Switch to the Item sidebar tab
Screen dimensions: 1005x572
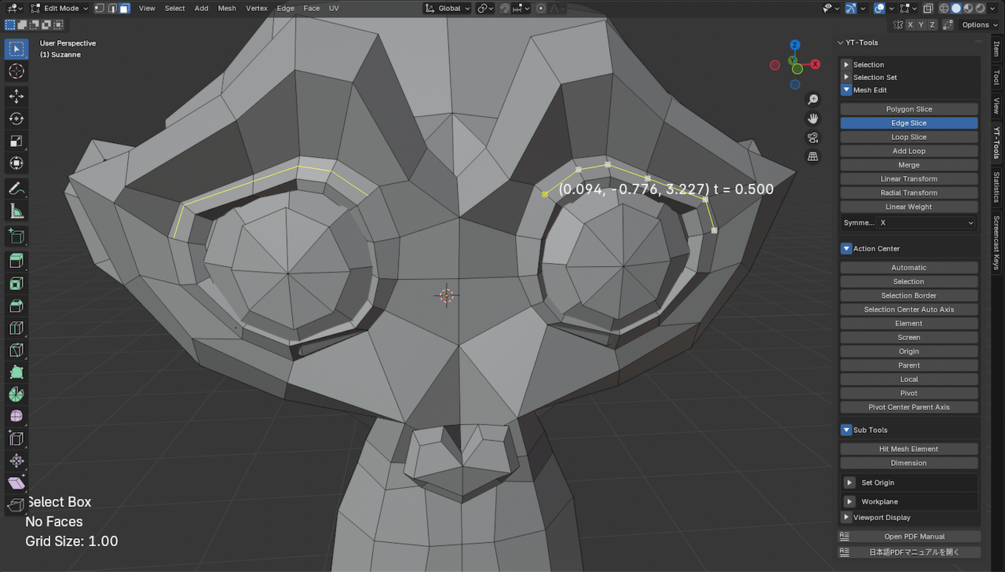pos(997,49)
